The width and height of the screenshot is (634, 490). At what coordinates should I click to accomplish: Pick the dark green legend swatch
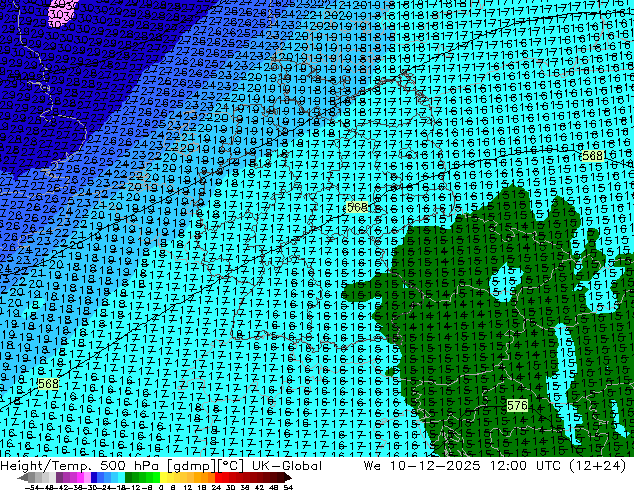tap(128, 477)
